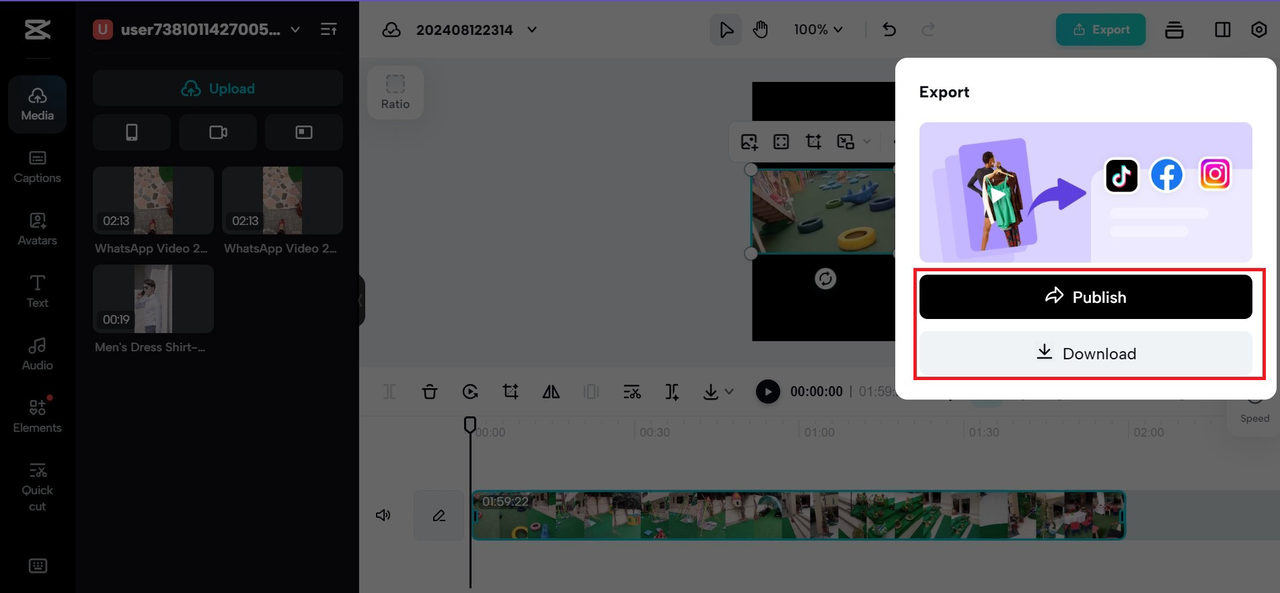Mute the track with the speaker icon
The width and height of the screenshot is (1280, 593).
(383, 516)
